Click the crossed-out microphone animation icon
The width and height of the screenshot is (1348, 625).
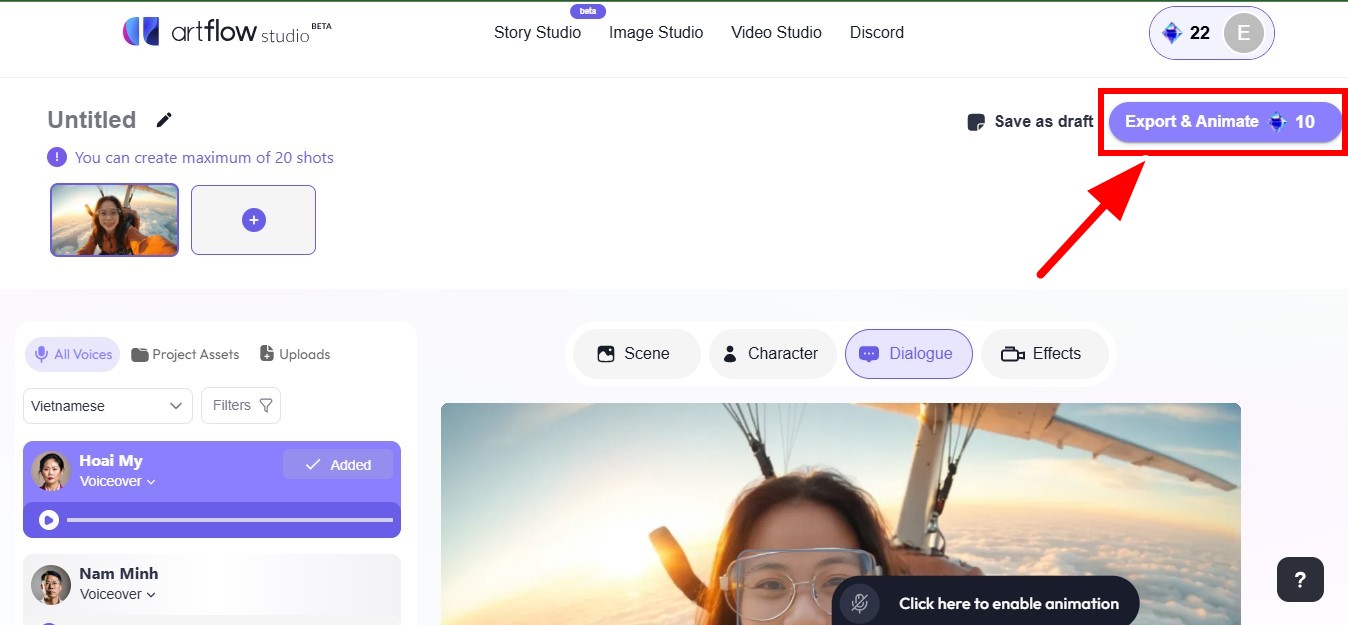[x=858, y=603]
